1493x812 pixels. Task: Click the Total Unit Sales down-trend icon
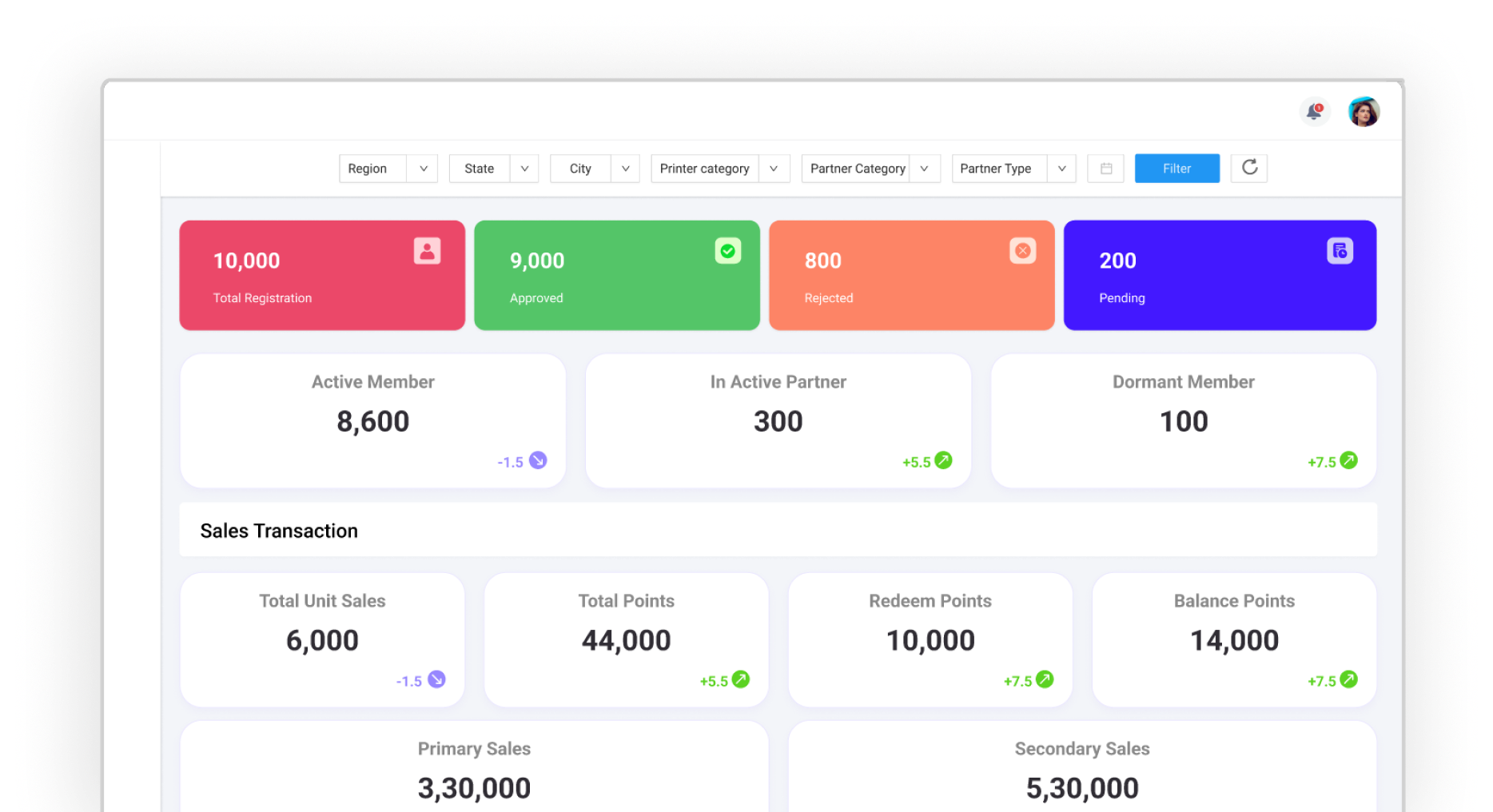pos(436,679)
